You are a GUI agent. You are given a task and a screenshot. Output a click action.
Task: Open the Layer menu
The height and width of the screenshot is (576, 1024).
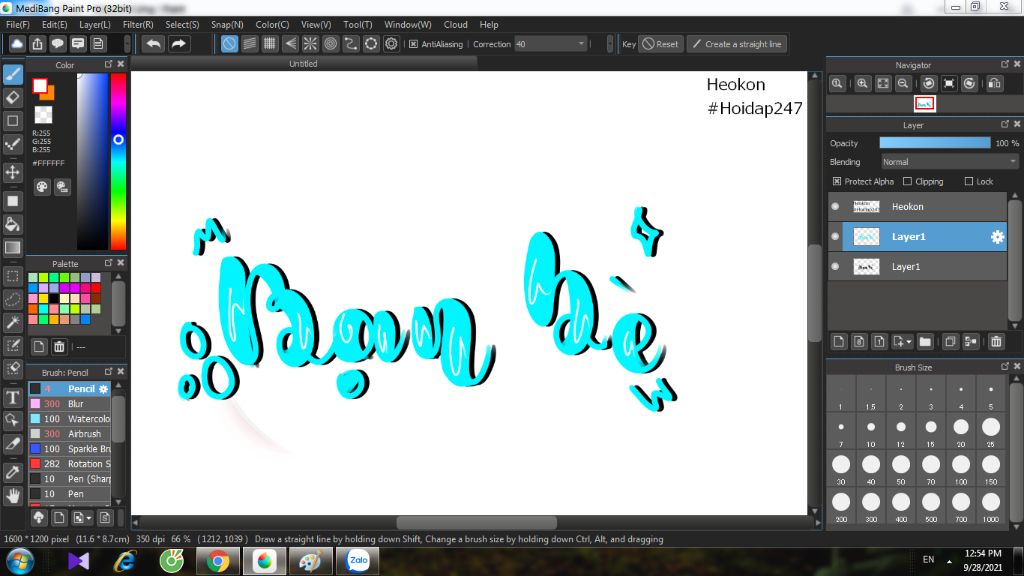tap(95, 24)
